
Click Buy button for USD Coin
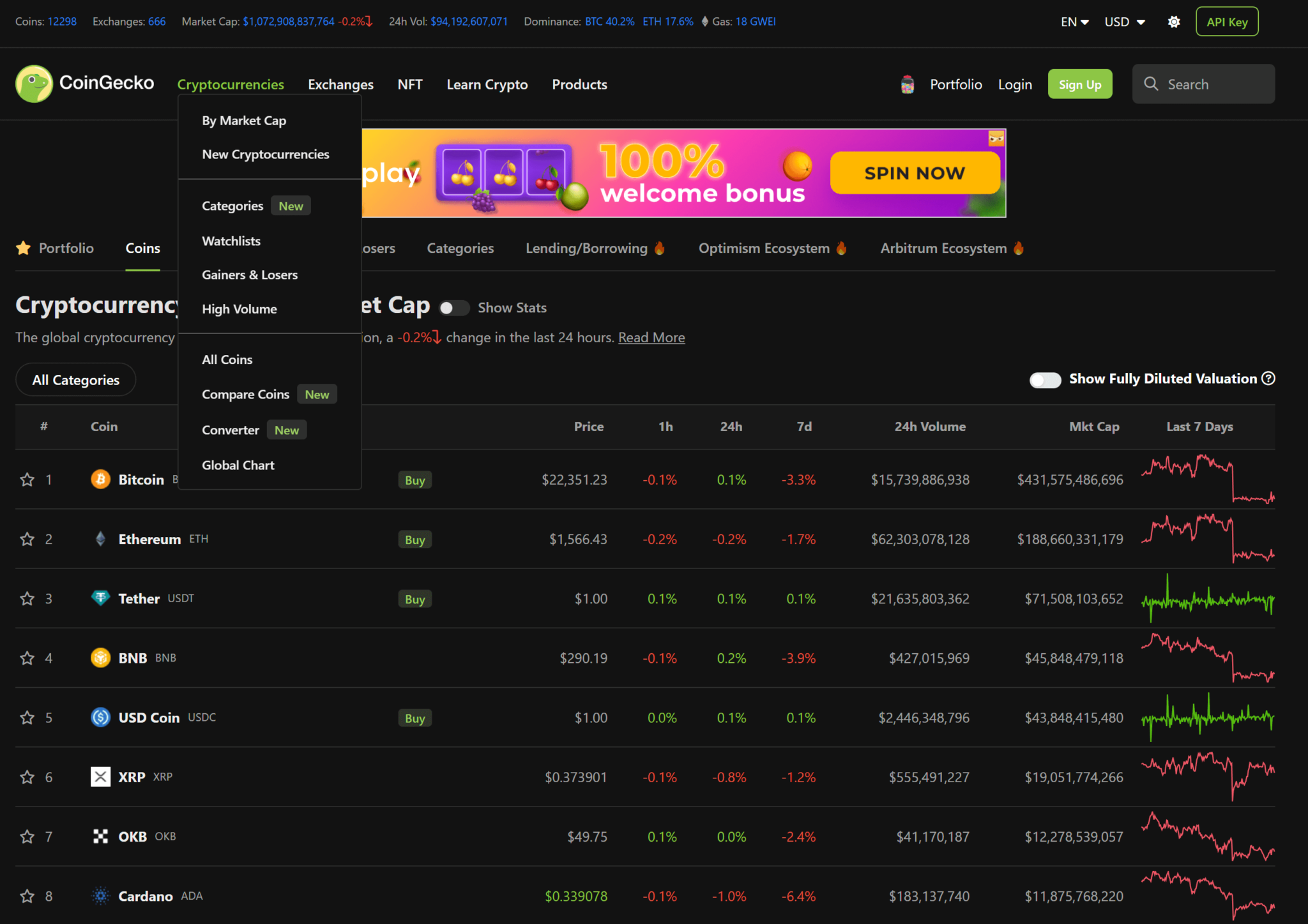(x=415, y=718)
